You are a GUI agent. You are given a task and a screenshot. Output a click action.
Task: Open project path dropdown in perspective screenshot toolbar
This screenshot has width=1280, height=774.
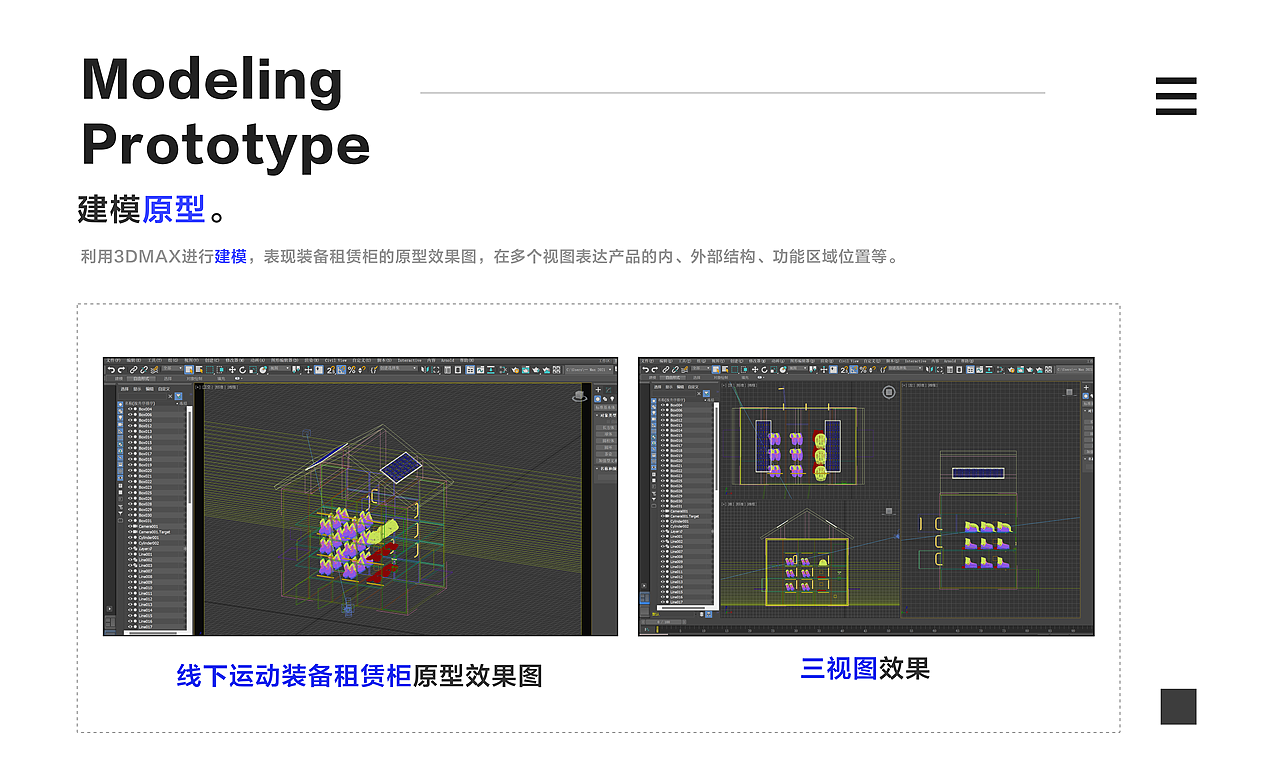click(589, 370)
